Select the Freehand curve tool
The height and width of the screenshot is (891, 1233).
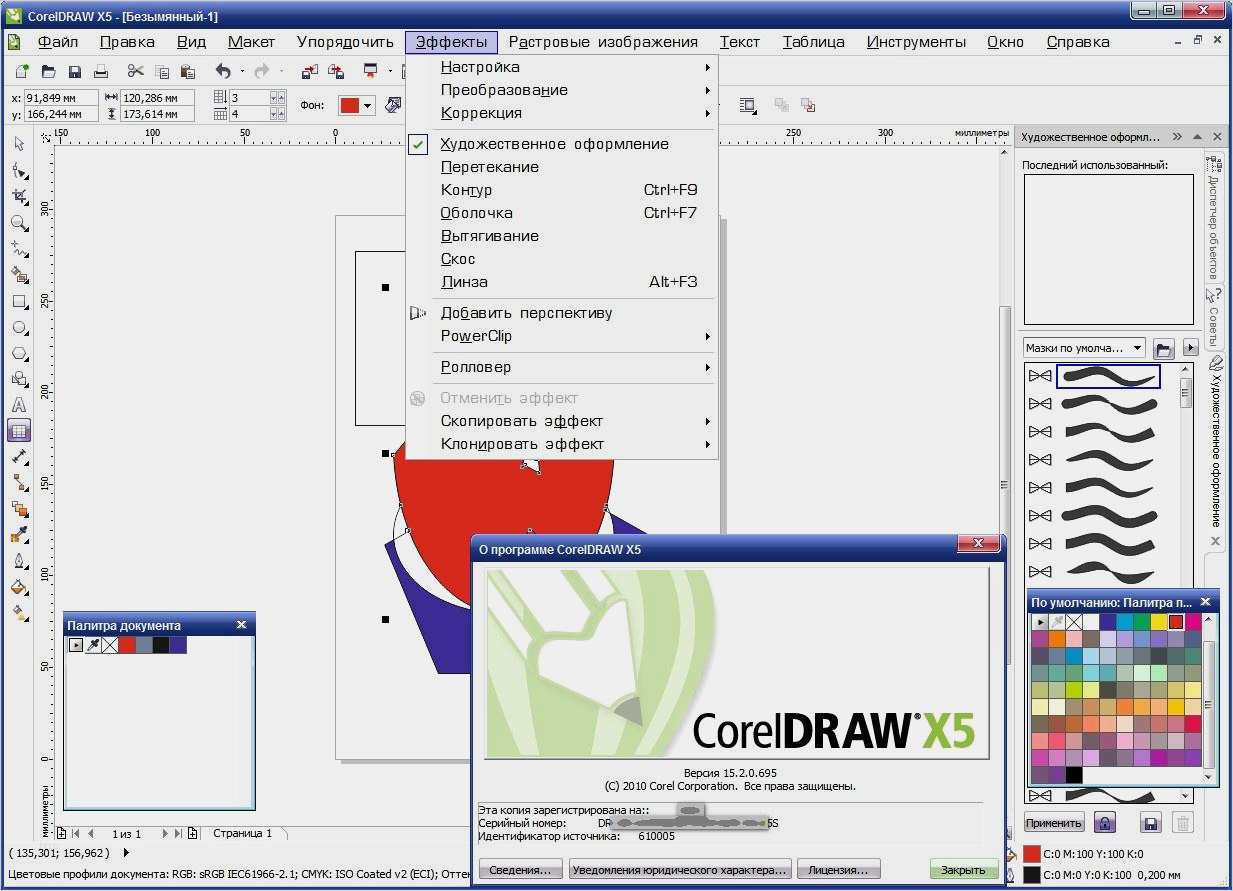tap(19, 249)
